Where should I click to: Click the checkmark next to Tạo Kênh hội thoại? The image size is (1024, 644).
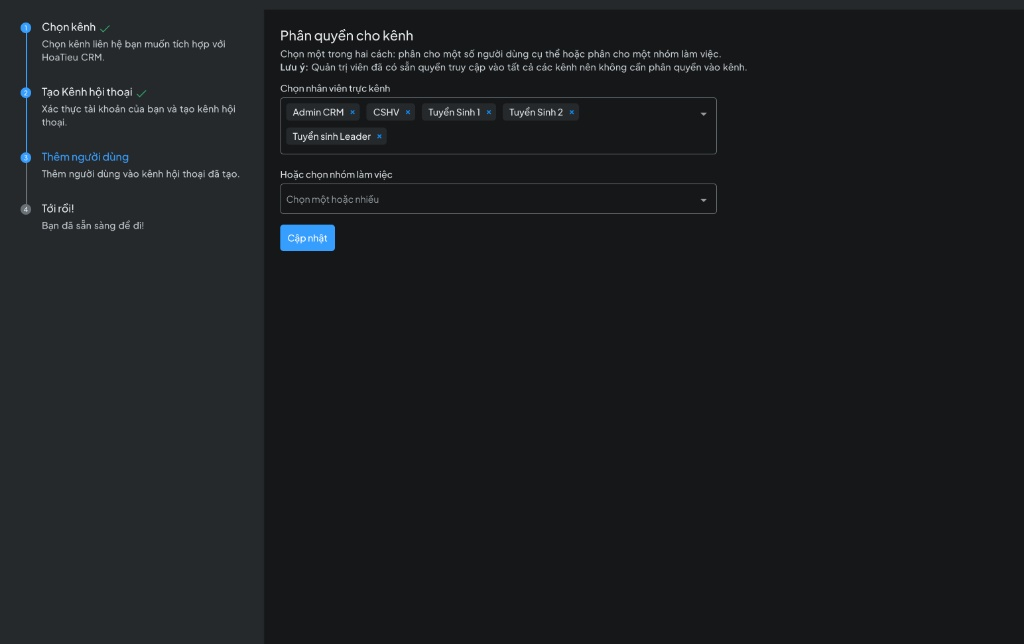tap(142, 93)
